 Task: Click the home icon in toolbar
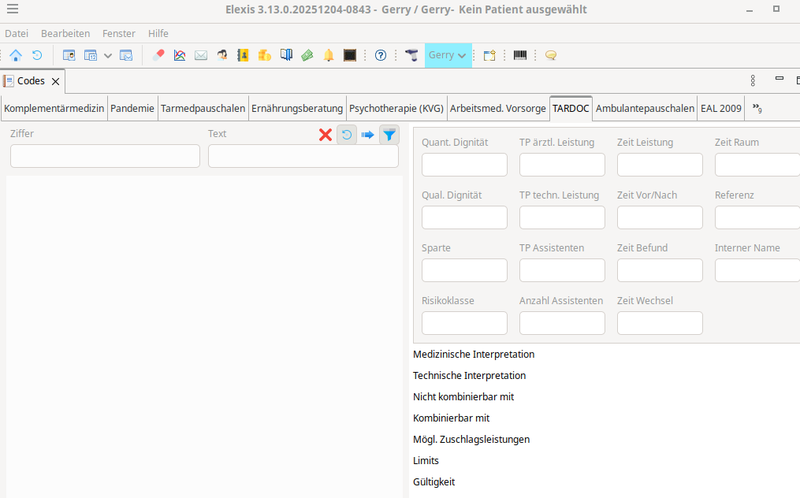click(16, 55)
